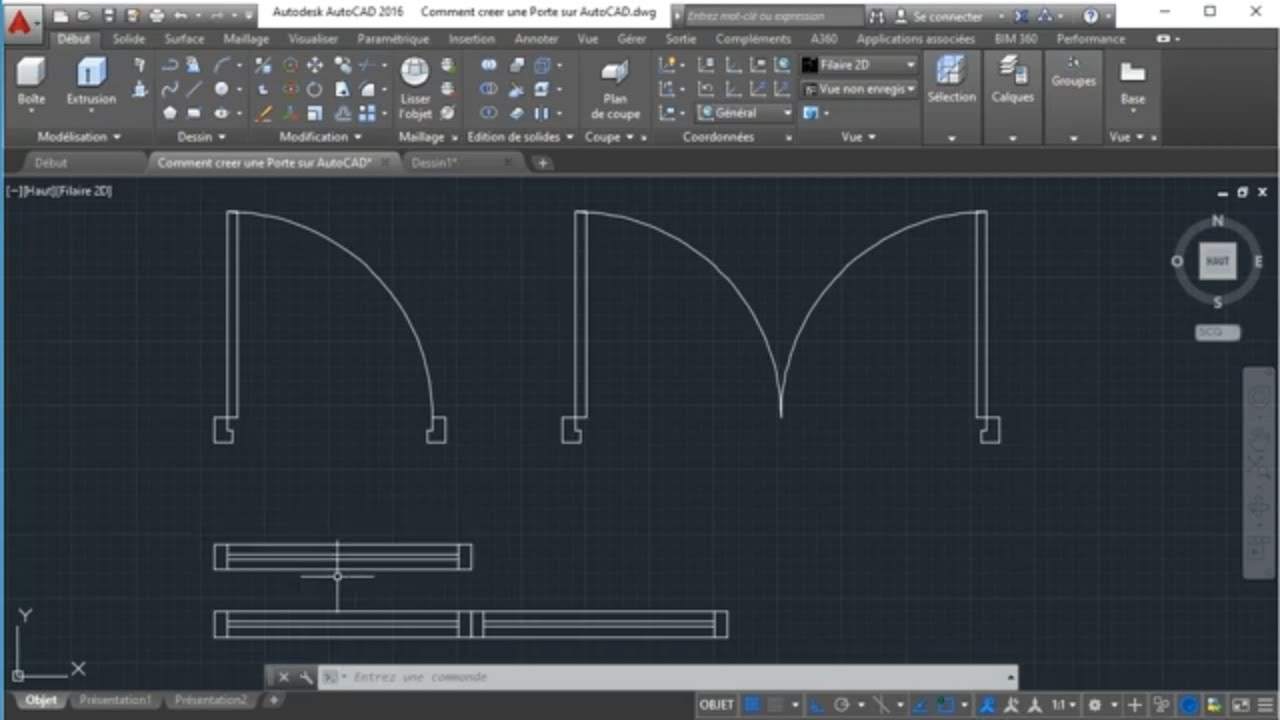This screenshot has width=1280, height=720.
Task: Click the SCG coordinate system button below ViewCube
Action: tap(1217, 332)
